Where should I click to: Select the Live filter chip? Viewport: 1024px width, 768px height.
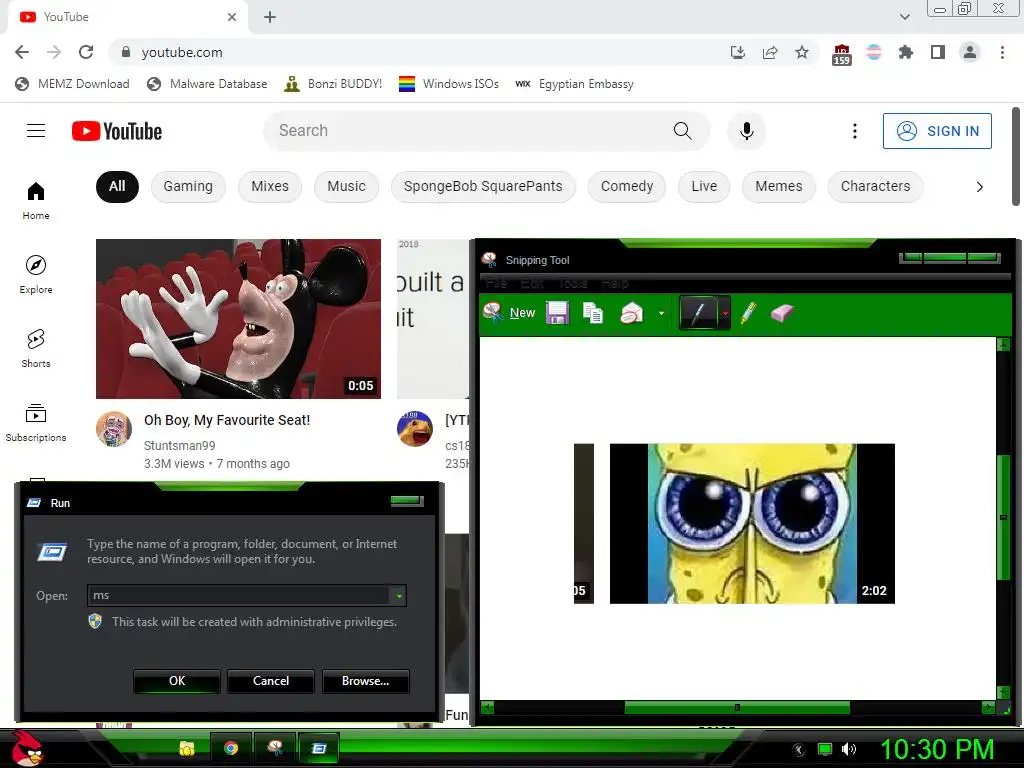[704, 186]
